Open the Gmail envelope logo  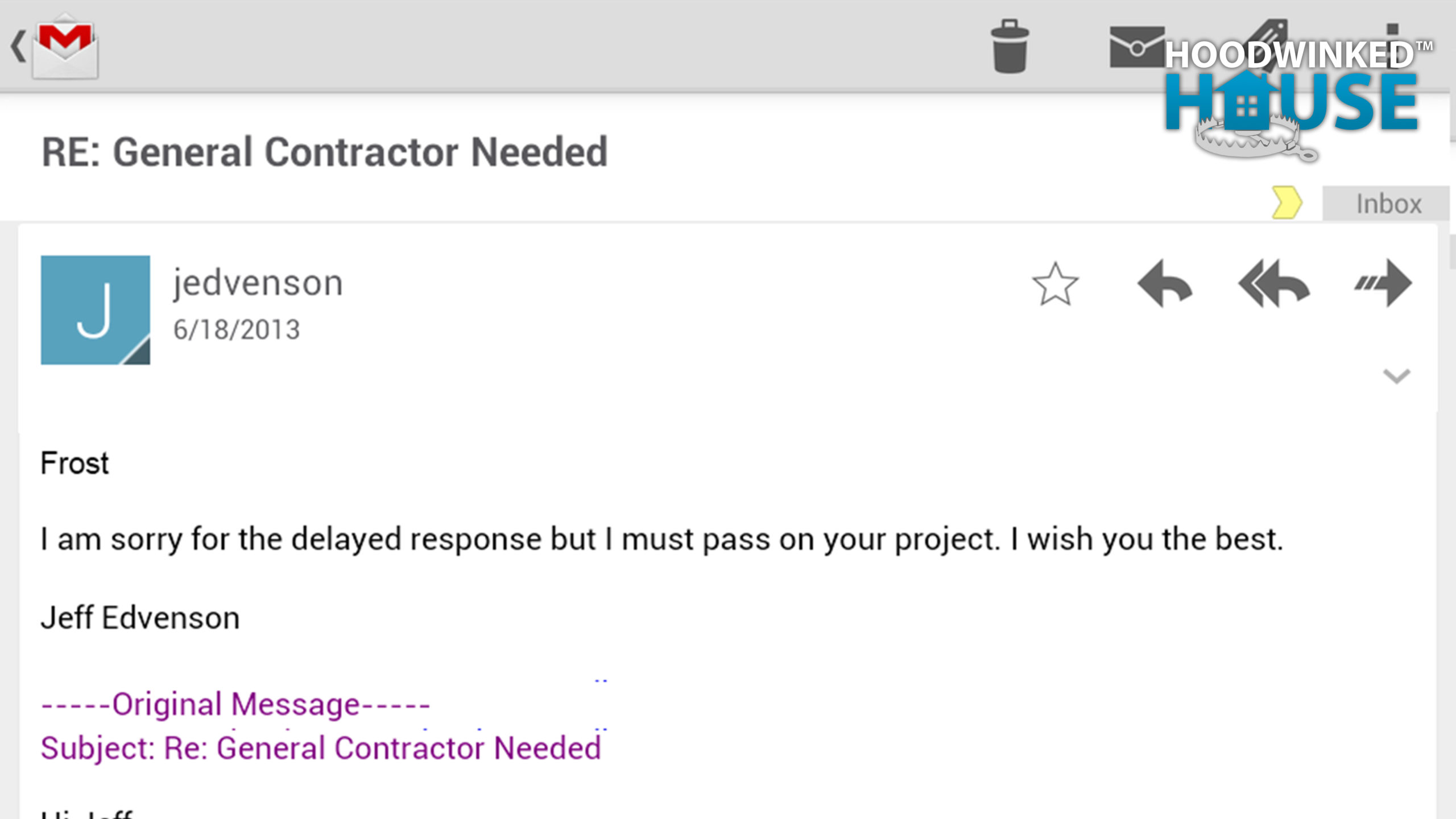pos(66,47)
